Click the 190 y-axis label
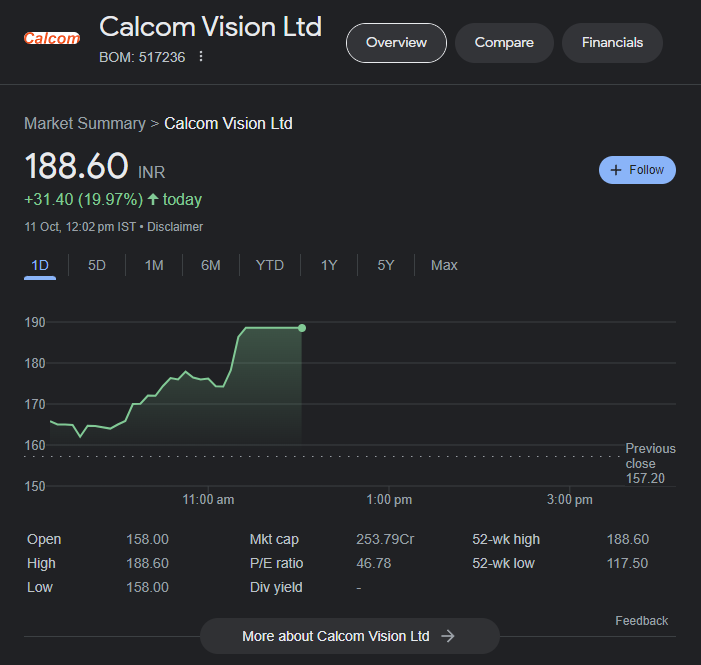Screen dimensions: 701x665 [x=35, y=322]
